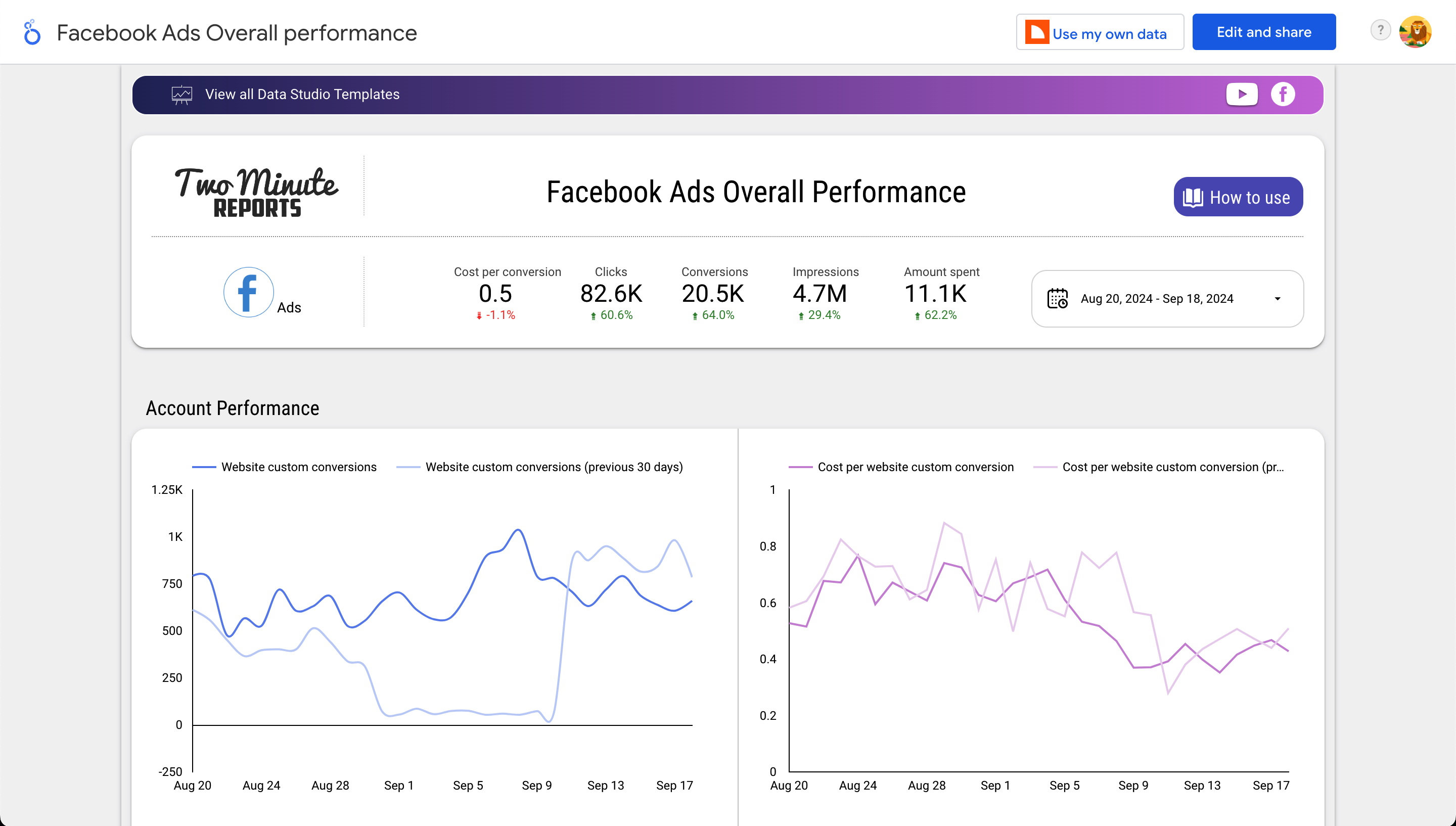The image size is (1456, 826).
Task: Click the Clicks 82.6K scorecard value
Action: pyautogui.click(x=611, y=294)
